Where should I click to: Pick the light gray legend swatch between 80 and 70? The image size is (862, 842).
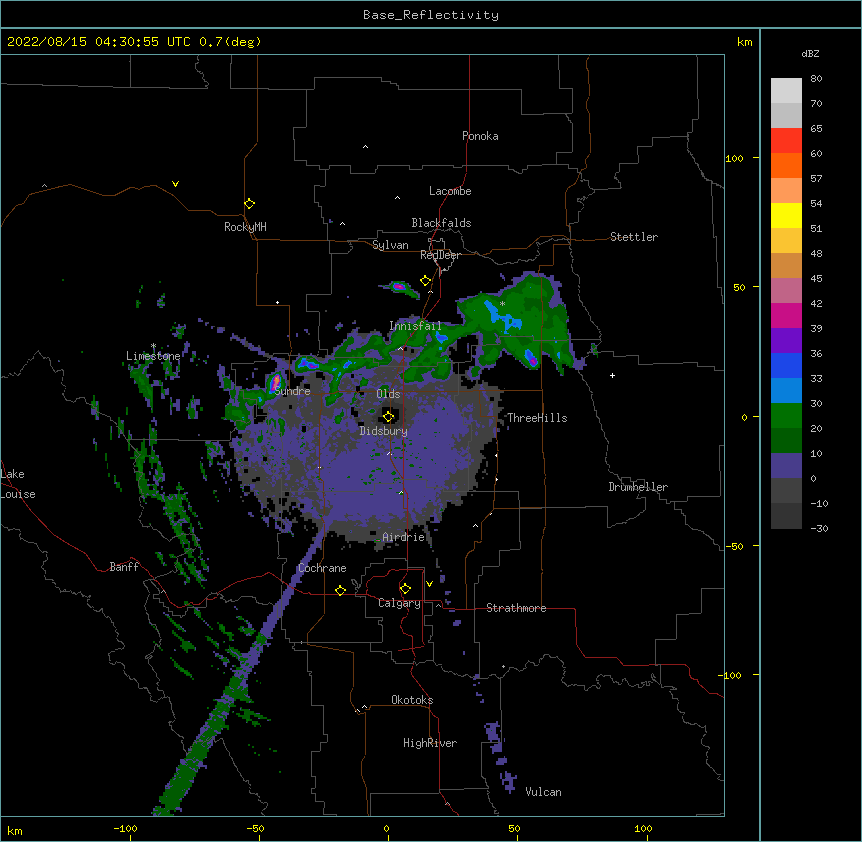point(786,91)
